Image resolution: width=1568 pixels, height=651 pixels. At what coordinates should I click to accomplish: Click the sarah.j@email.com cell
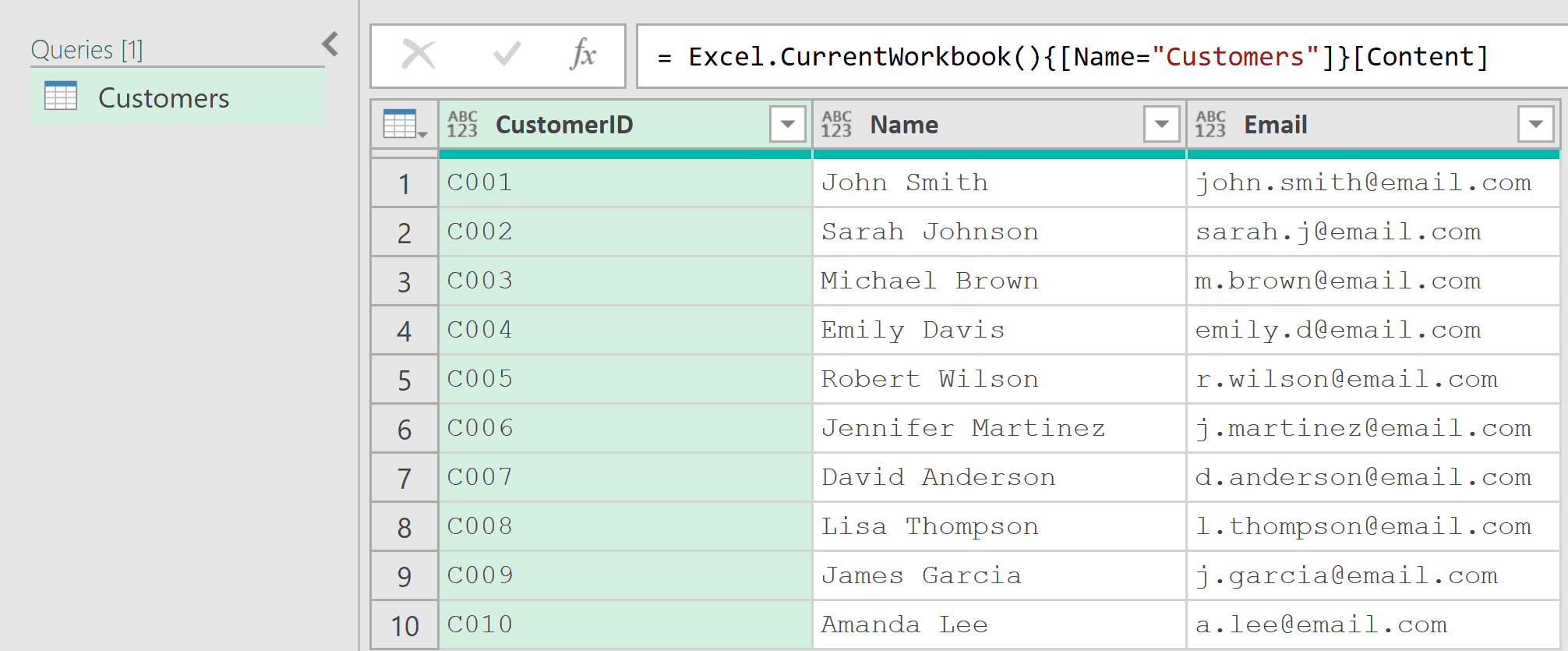click(x=1373, y=232)
